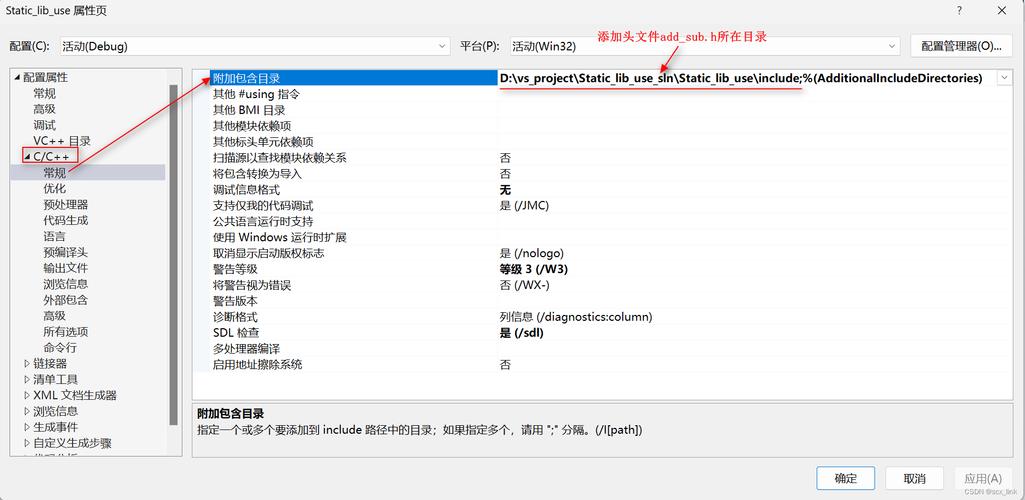Select the 其他模块依赖项 property

[252, 125]
